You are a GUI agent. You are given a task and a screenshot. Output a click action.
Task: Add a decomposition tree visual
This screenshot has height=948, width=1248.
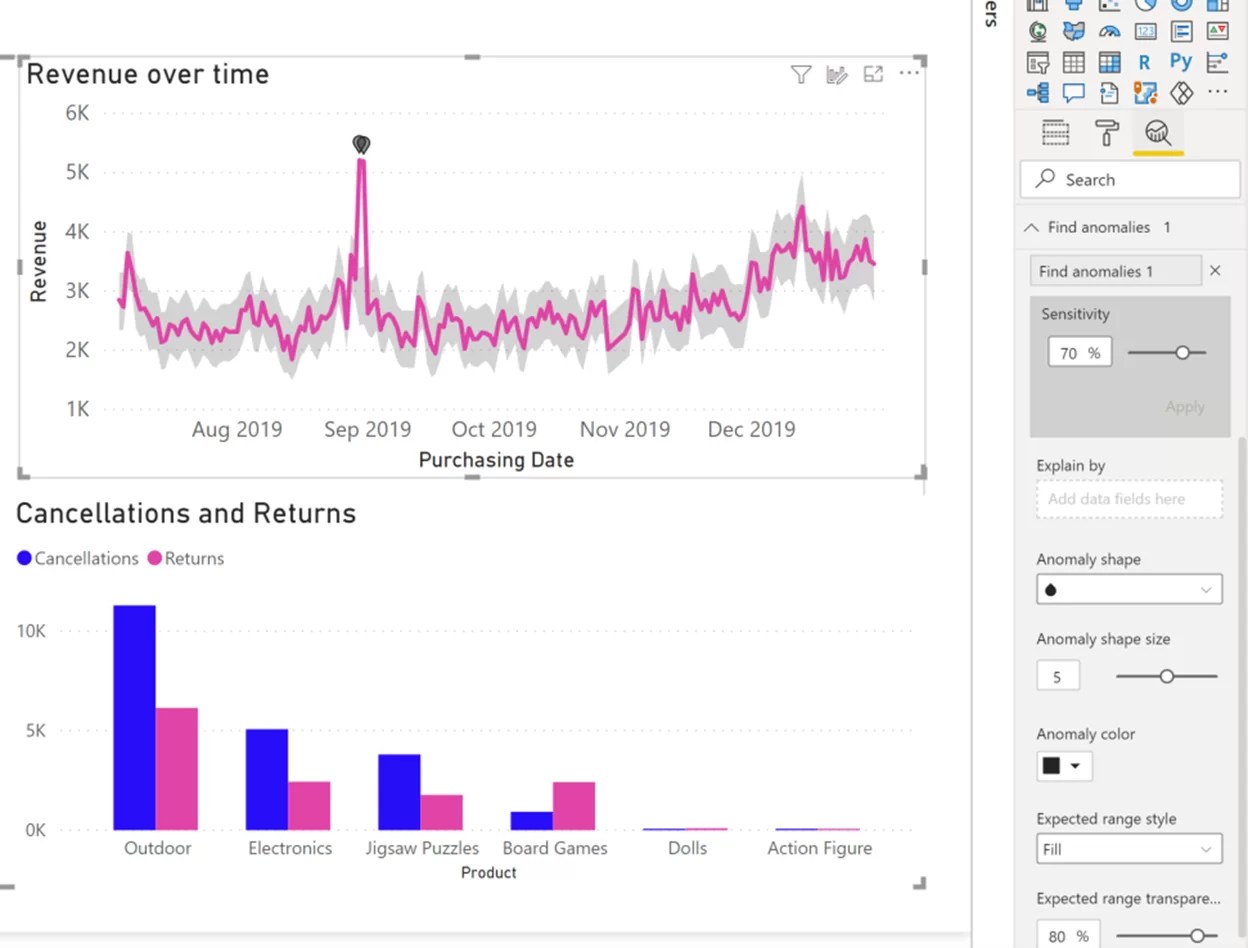point(1038,93)
